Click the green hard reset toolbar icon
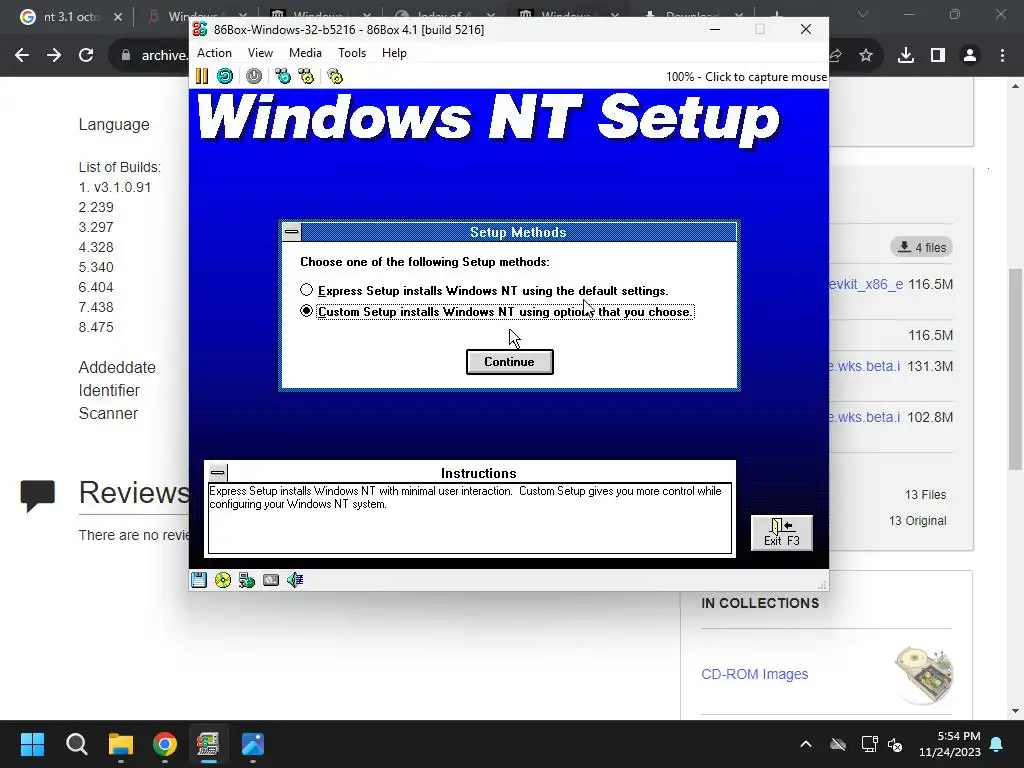This screenshot has width=1024, height=768. (x=225, y=76)
